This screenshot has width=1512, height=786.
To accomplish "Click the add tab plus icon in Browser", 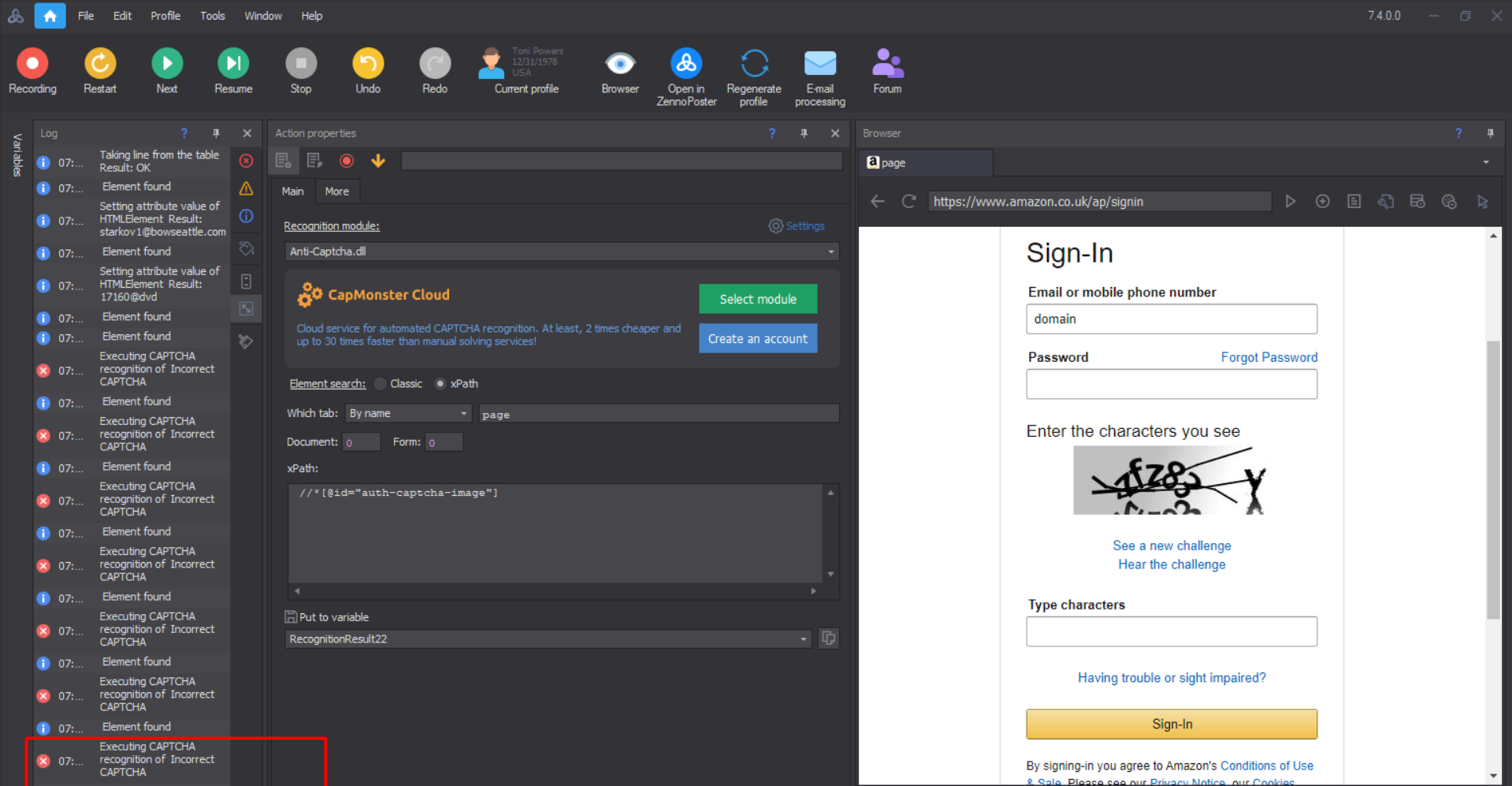I will coord(1323,202).
